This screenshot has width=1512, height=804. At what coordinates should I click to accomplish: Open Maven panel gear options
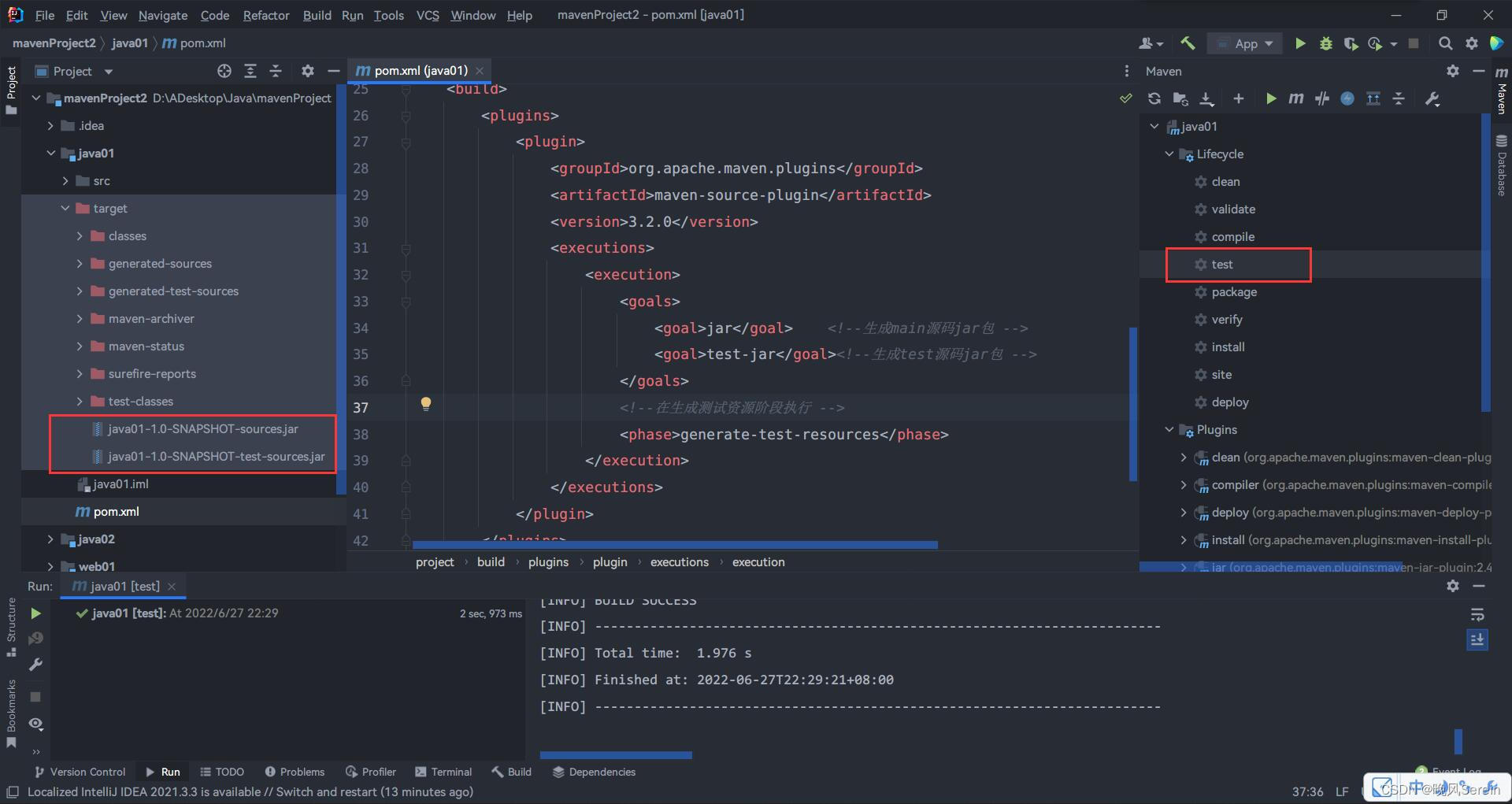coord(1453,71)
